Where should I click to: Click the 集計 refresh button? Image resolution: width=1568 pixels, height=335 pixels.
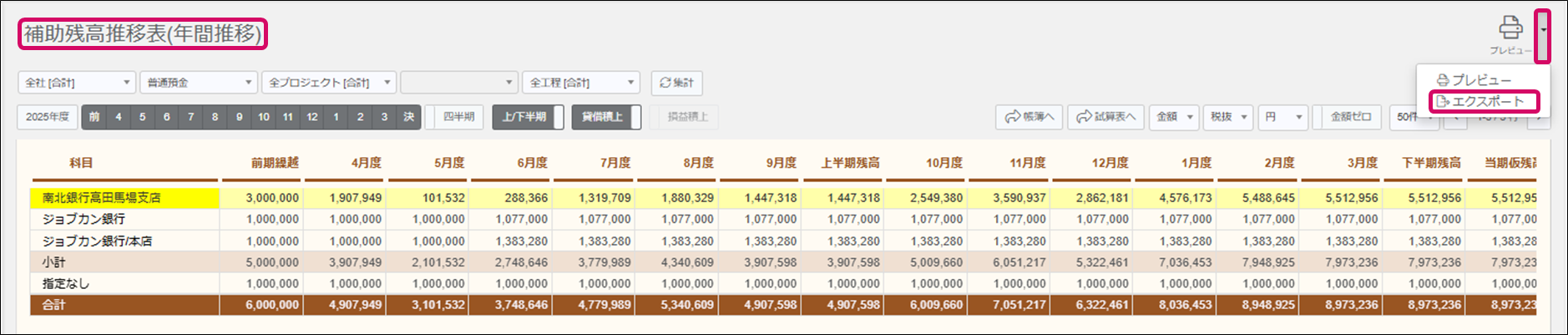[x=676, y=83]
